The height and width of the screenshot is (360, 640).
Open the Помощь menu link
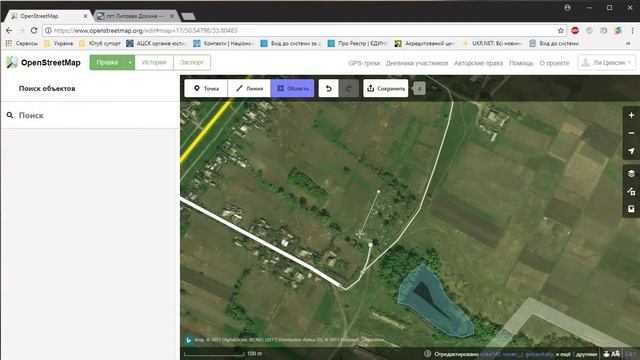[521, 63]
